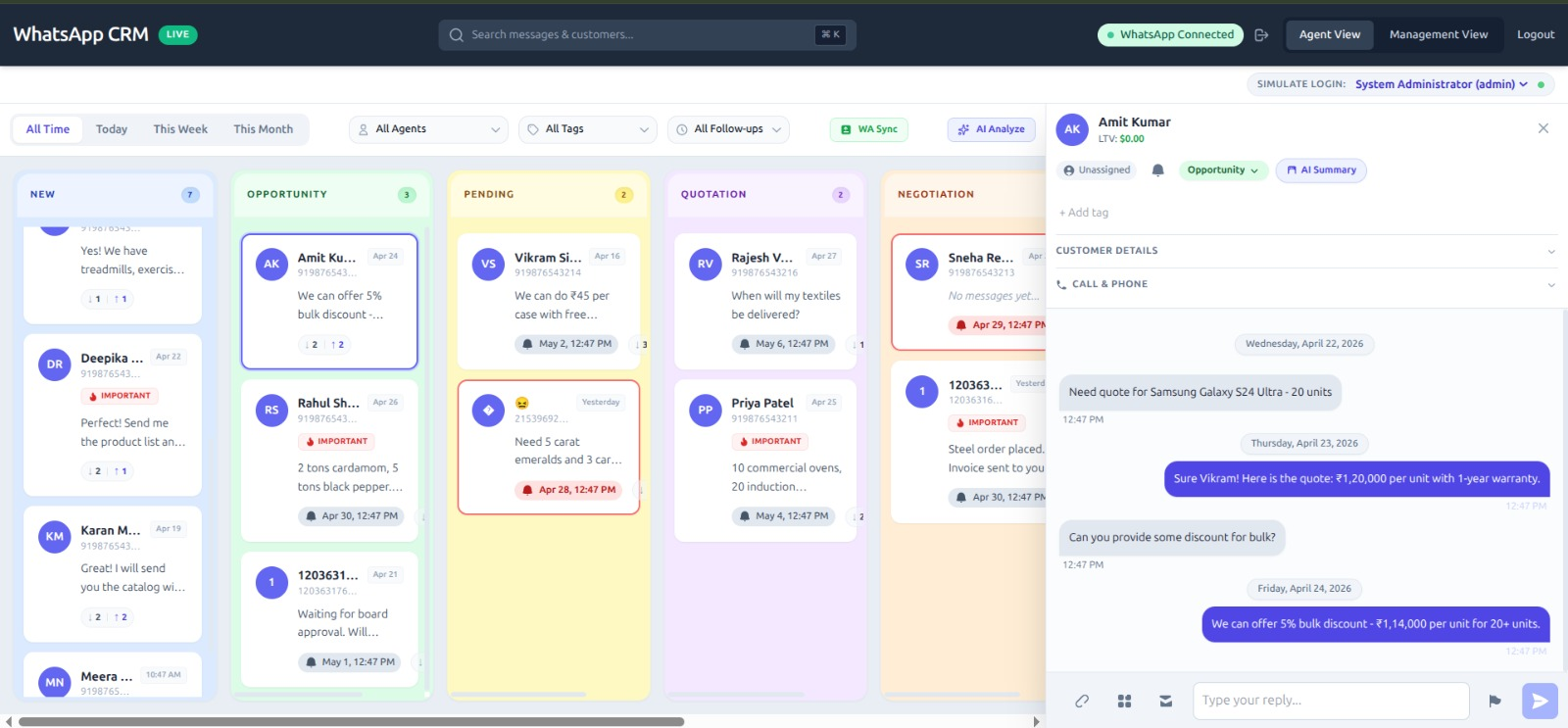Open the simulate login user dropdown

tap(1441, 84)
